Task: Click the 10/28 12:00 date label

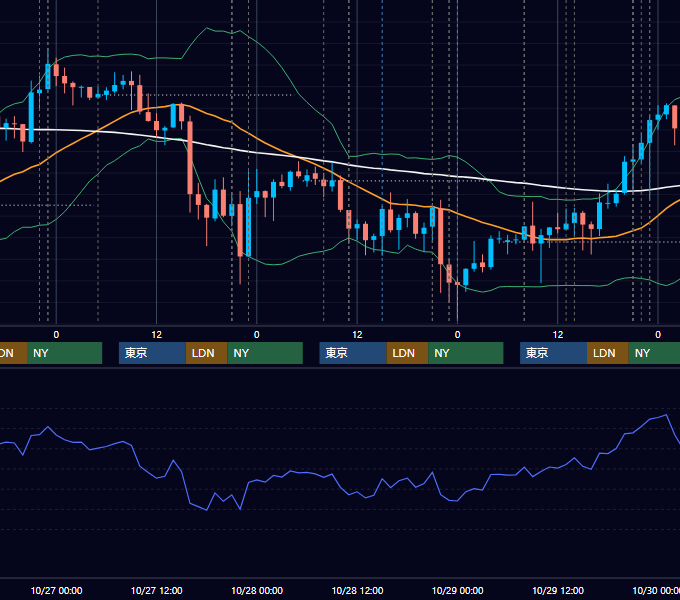Action: (357, 590)
